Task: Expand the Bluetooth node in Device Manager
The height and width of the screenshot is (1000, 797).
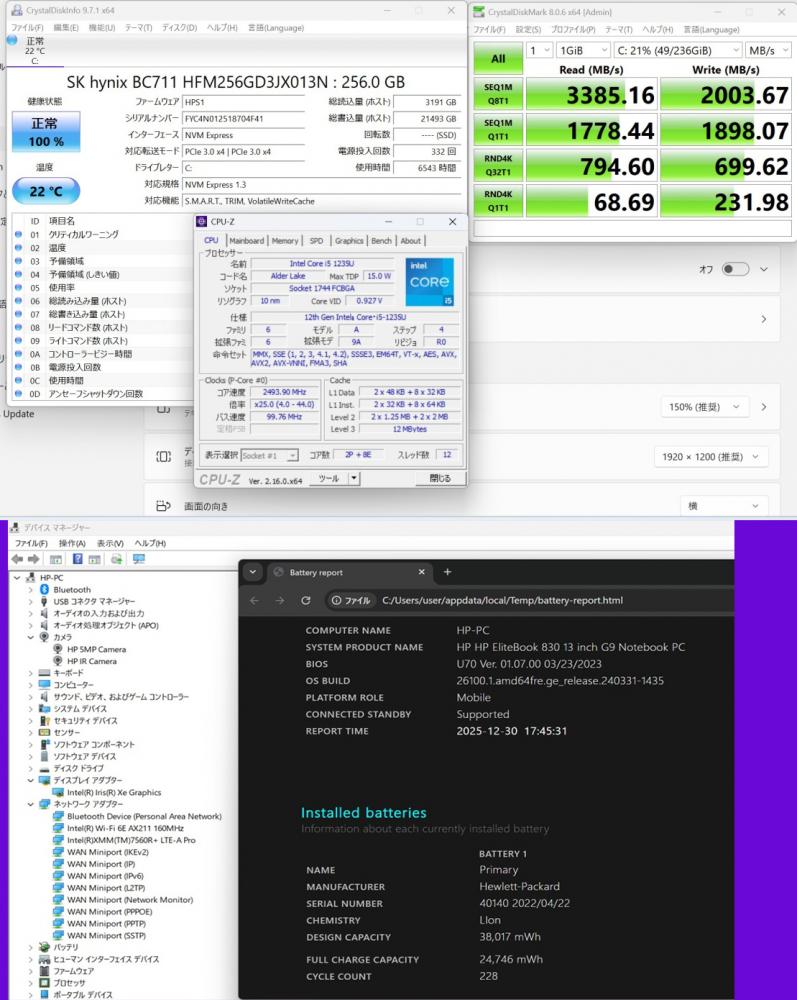Action: [x=31, y=590]
